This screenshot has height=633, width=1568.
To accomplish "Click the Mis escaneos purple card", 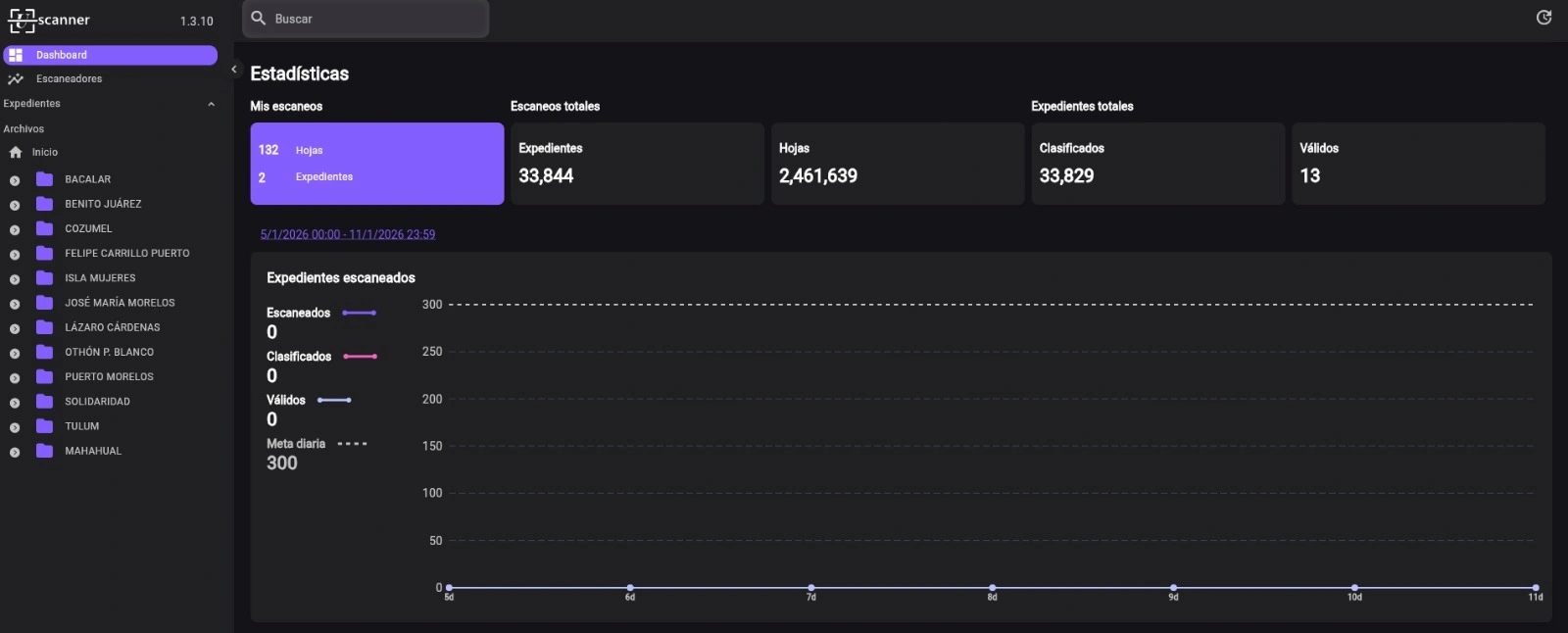I will tap(376, 164).
